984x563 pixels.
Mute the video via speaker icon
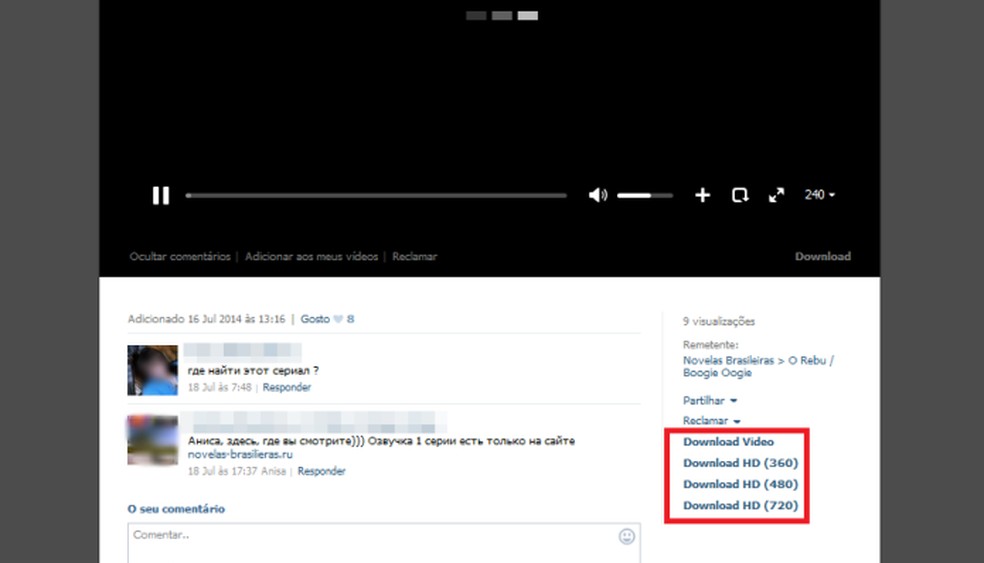tap(598, 195)
